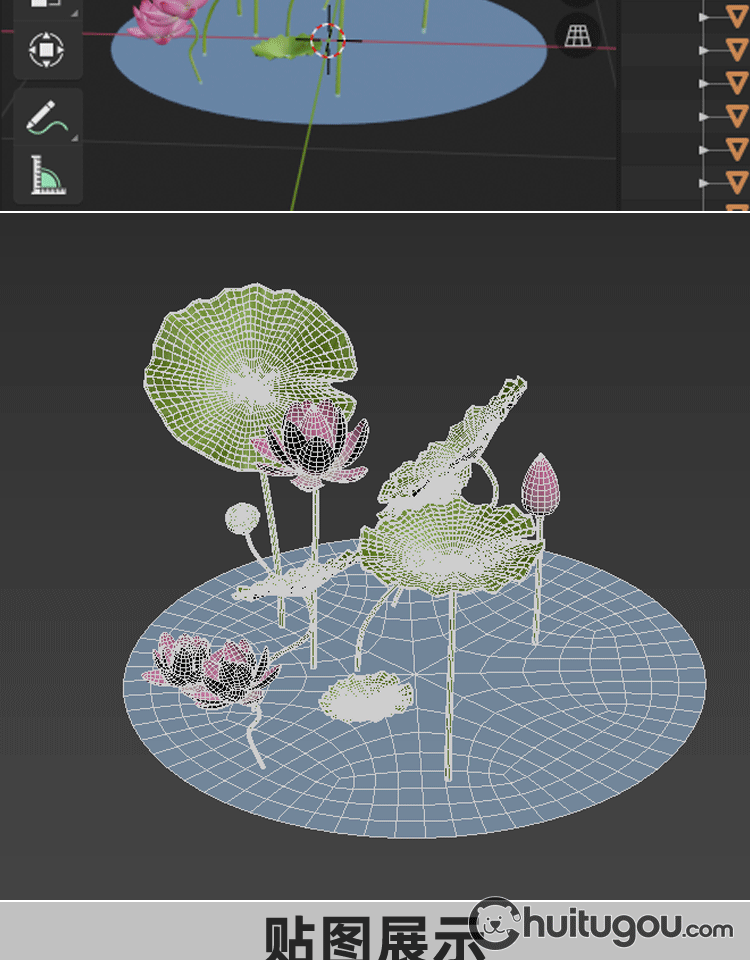Select the Measure ruler tool

(x=46, y=174)
